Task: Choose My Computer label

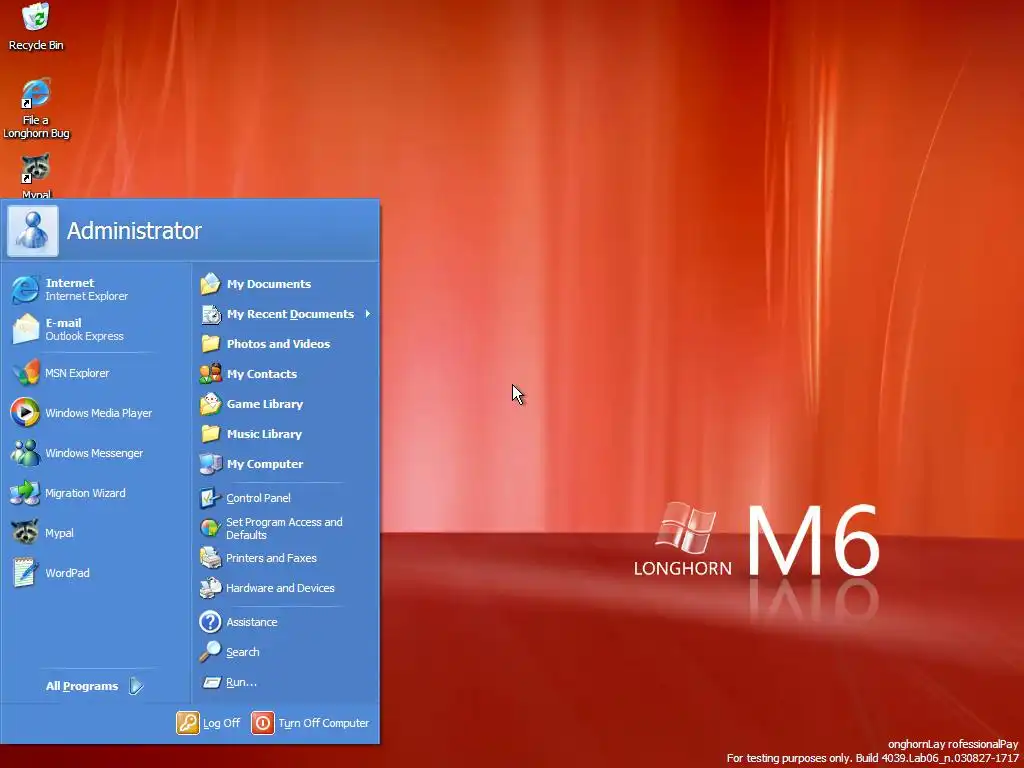Action: pos(264,464)
